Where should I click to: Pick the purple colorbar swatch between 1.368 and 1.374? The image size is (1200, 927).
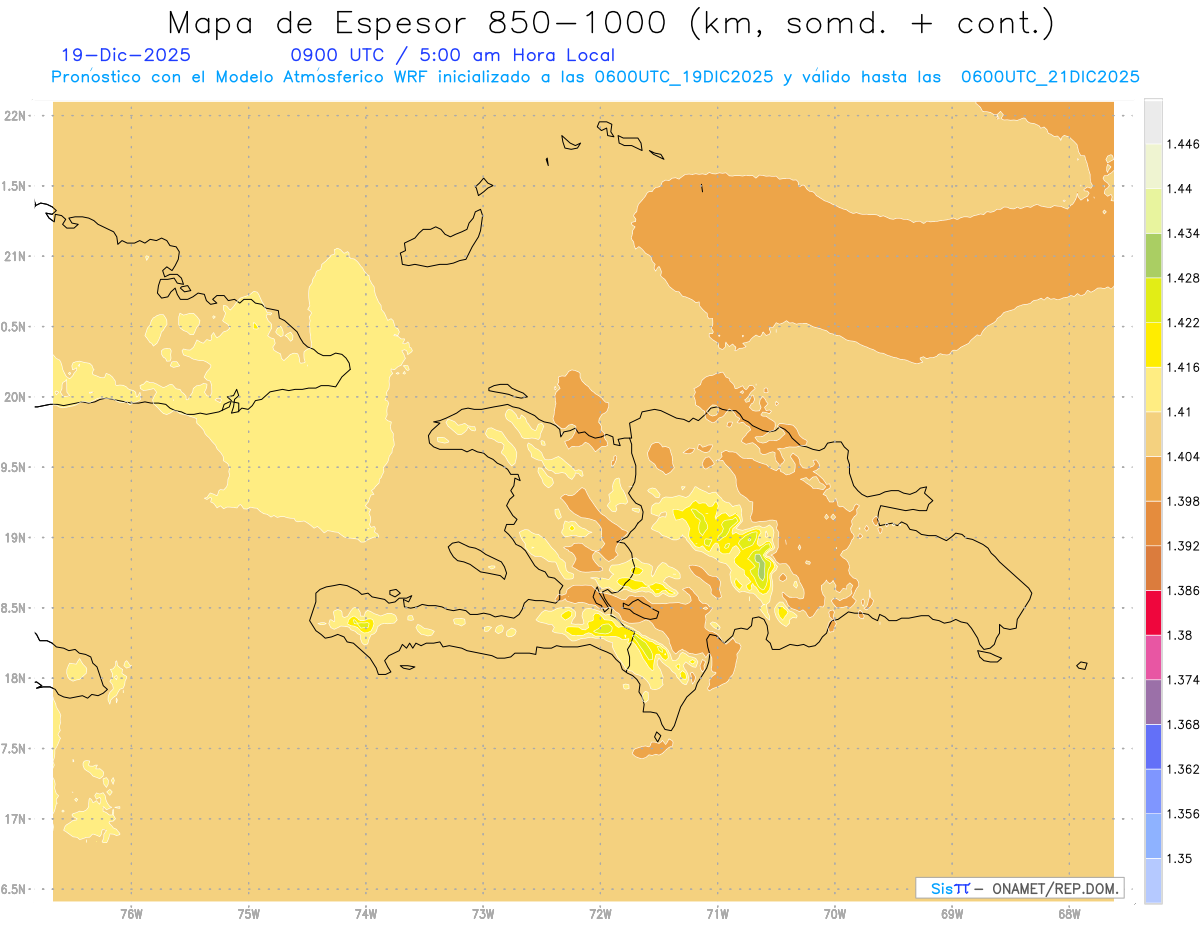[x=1153, y=702]
